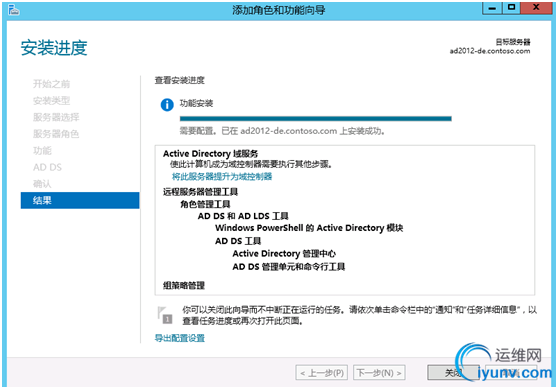558x389 pixels.
Task: Click the blue info icon beside 功能安装
Action: 167,105
